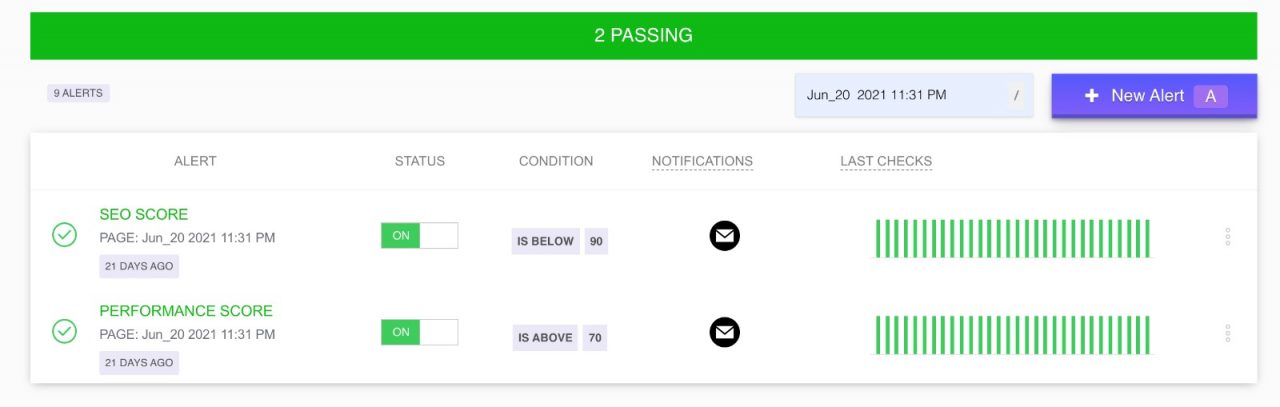1280x407 pixels.
Task: Click the SEO Score passing checkmark icon
Action: (65, 235)
